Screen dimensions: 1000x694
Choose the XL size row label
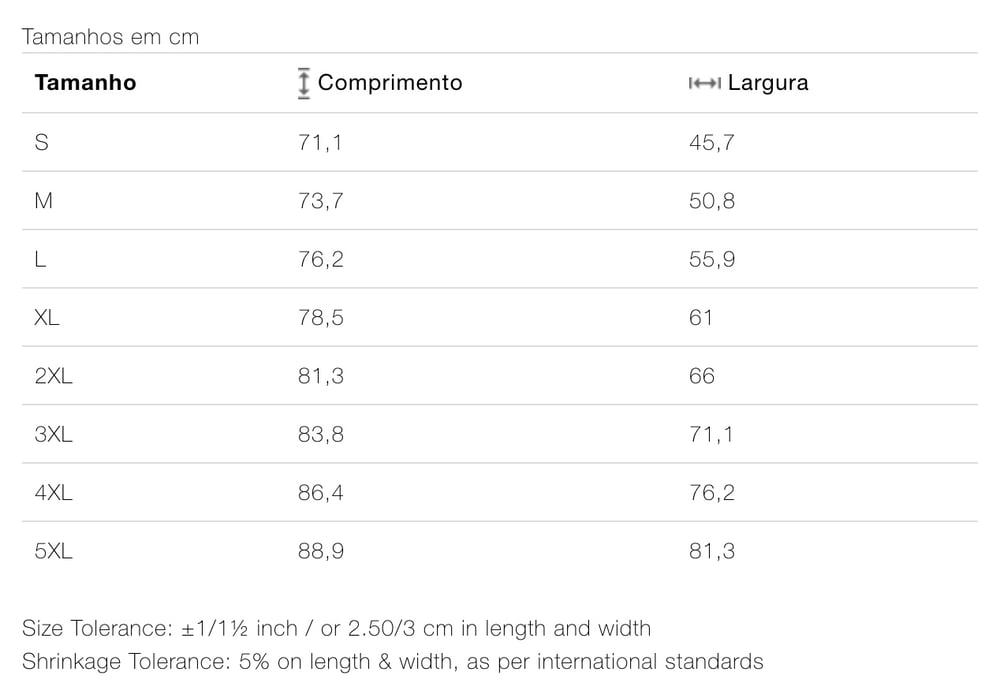click(x=47, y=318)
